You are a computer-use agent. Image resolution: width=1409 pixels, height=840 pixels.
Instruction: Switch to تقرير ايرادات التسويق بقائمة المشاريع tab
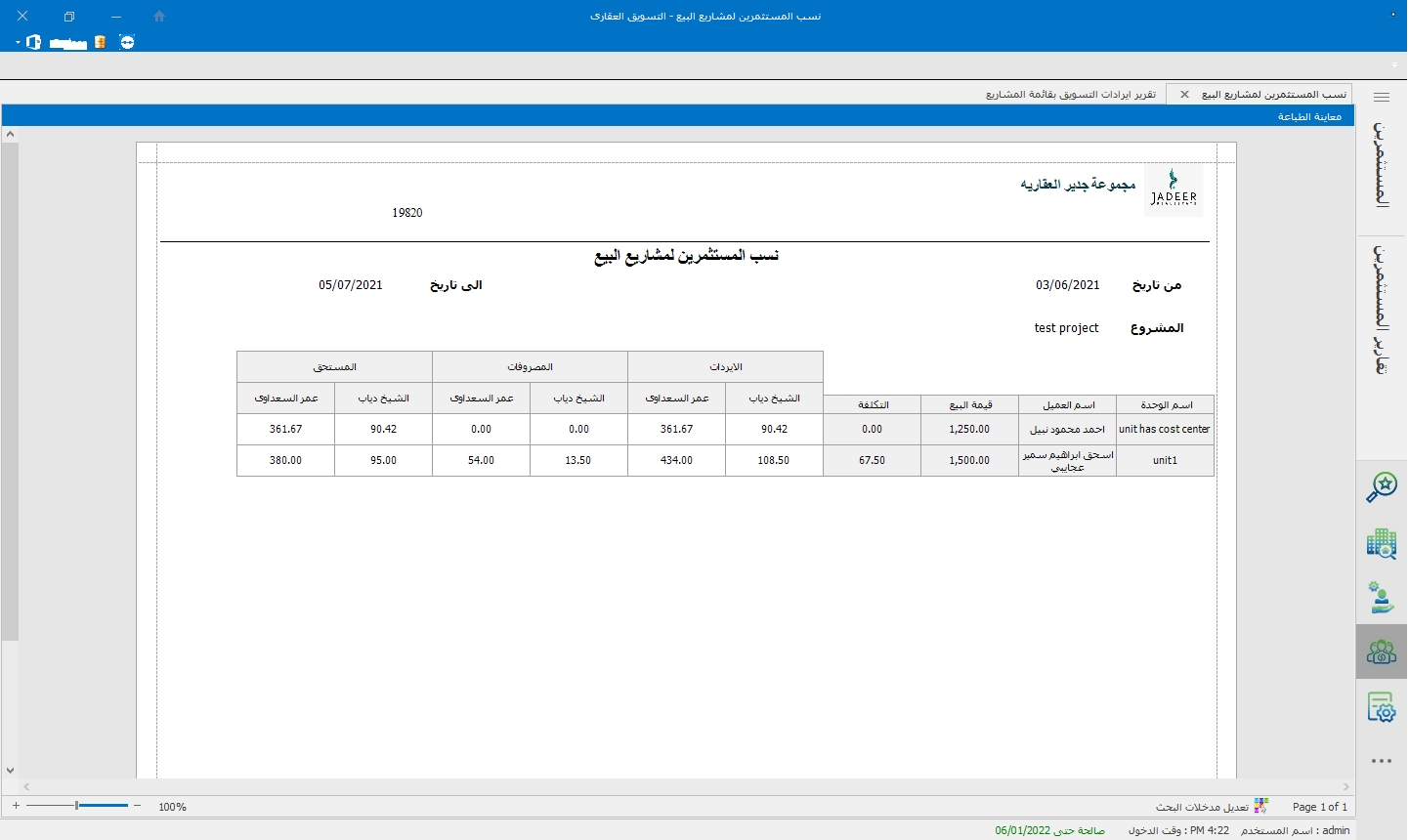(x=1070, y=95)
